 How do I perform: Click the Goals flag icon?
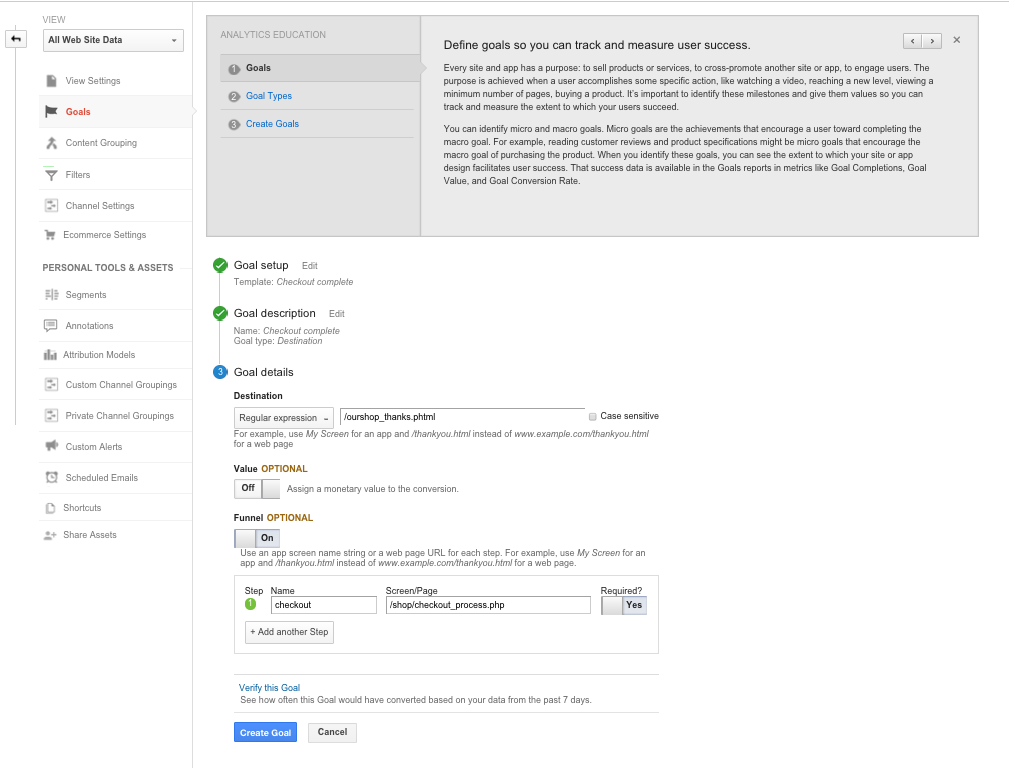[x=51, y=111]
